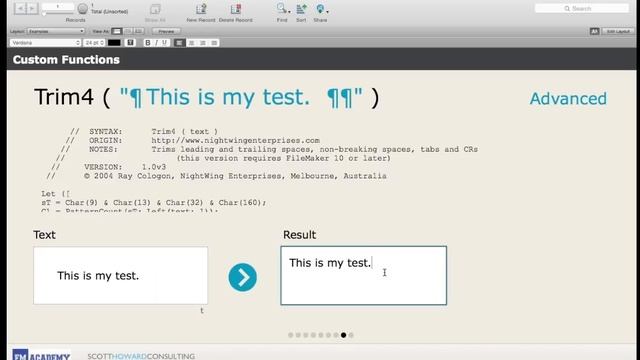Click the found set pie chart icon
Viewport: 640px width, 360px height.
coord(82,9)
